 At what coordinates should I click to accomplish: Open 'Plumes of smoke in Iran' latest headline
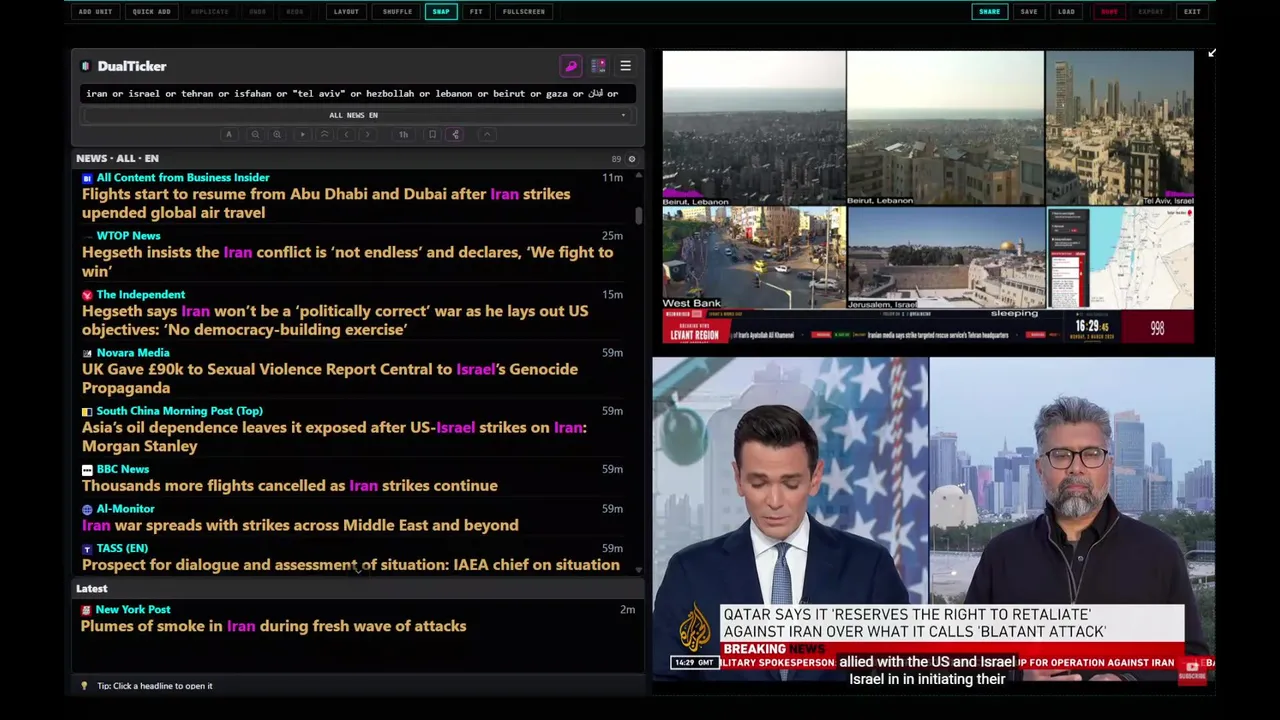[273, 626]
